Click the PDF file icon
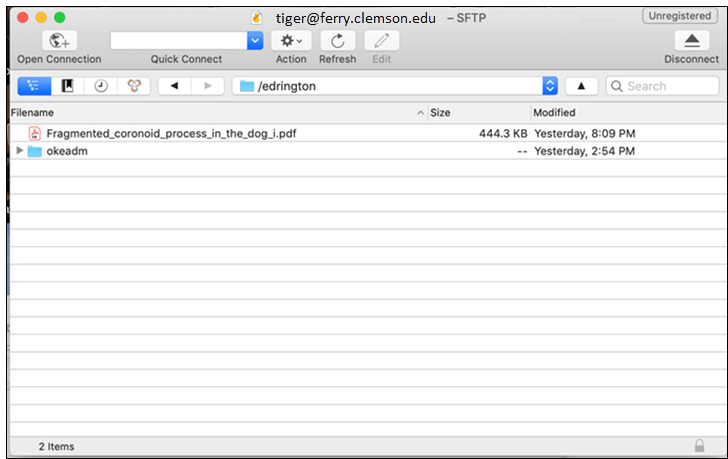728x459 pixels. click(x=34, y=133)
